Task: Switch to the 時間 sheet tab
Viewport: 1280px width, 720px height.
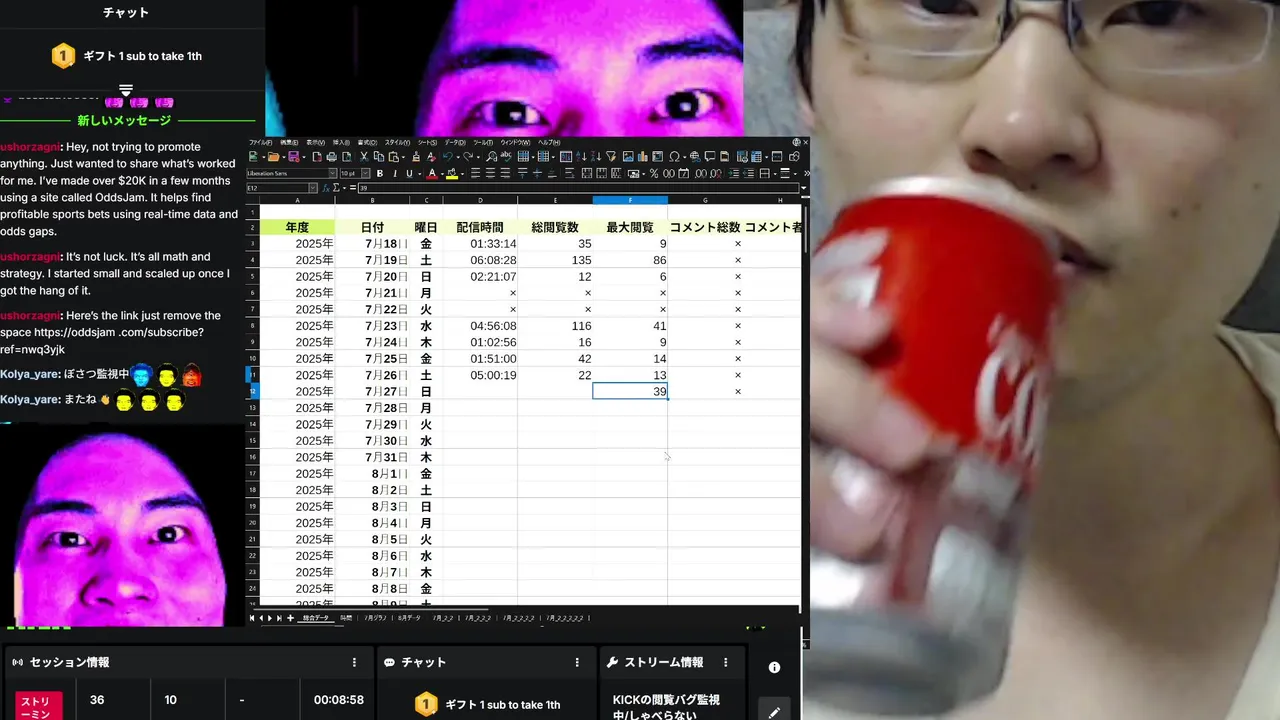Action: [x=346, y=618]
